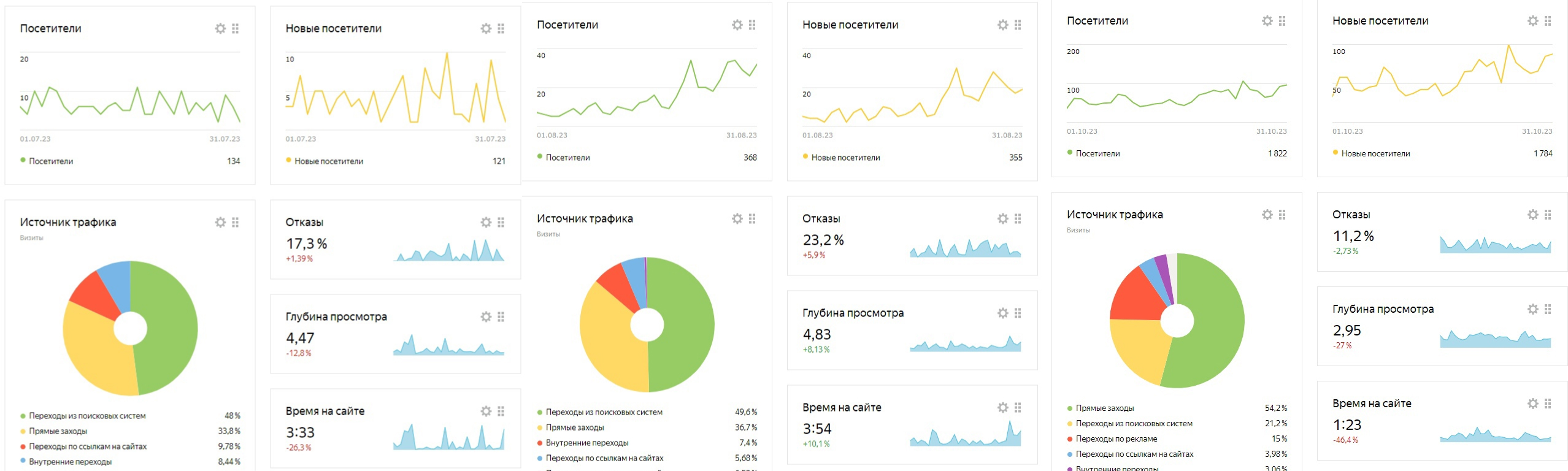Screen dimensions: 1568x471
Task: Click drag-handle dots on Время на сайте 3:33 widget
Action: click(x=501, y=412)
